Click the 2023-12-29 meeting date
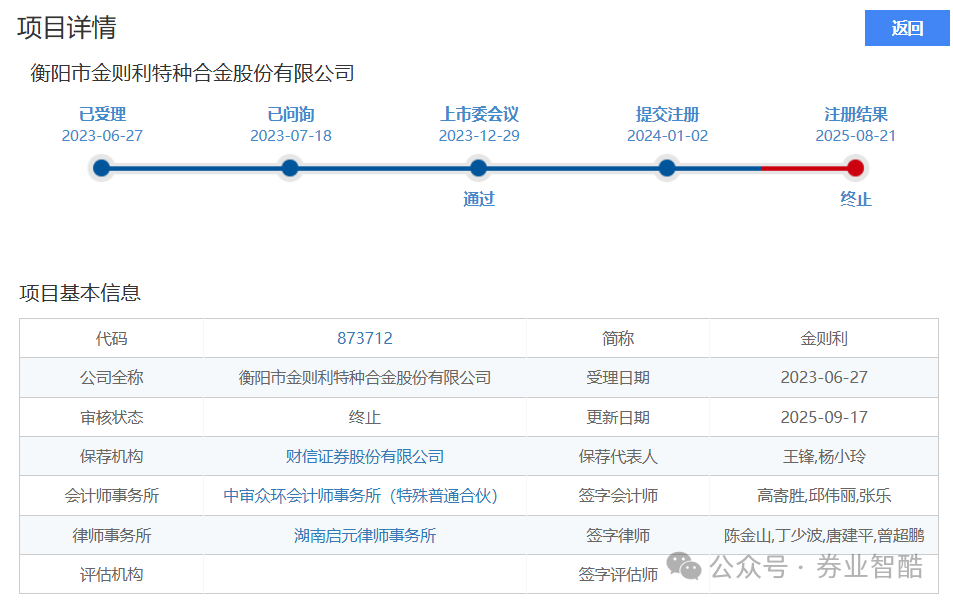This screenshot has width=953, height=605. [478, 136]
